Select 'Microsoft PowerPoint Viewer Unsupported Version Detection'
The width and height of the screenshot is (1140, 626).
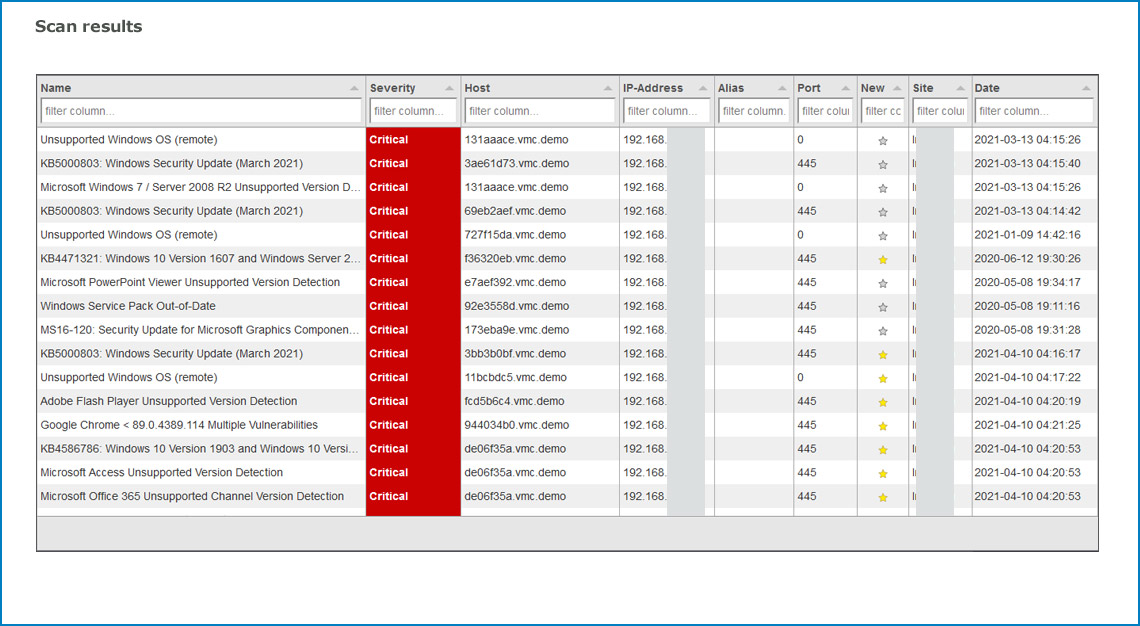190,282
